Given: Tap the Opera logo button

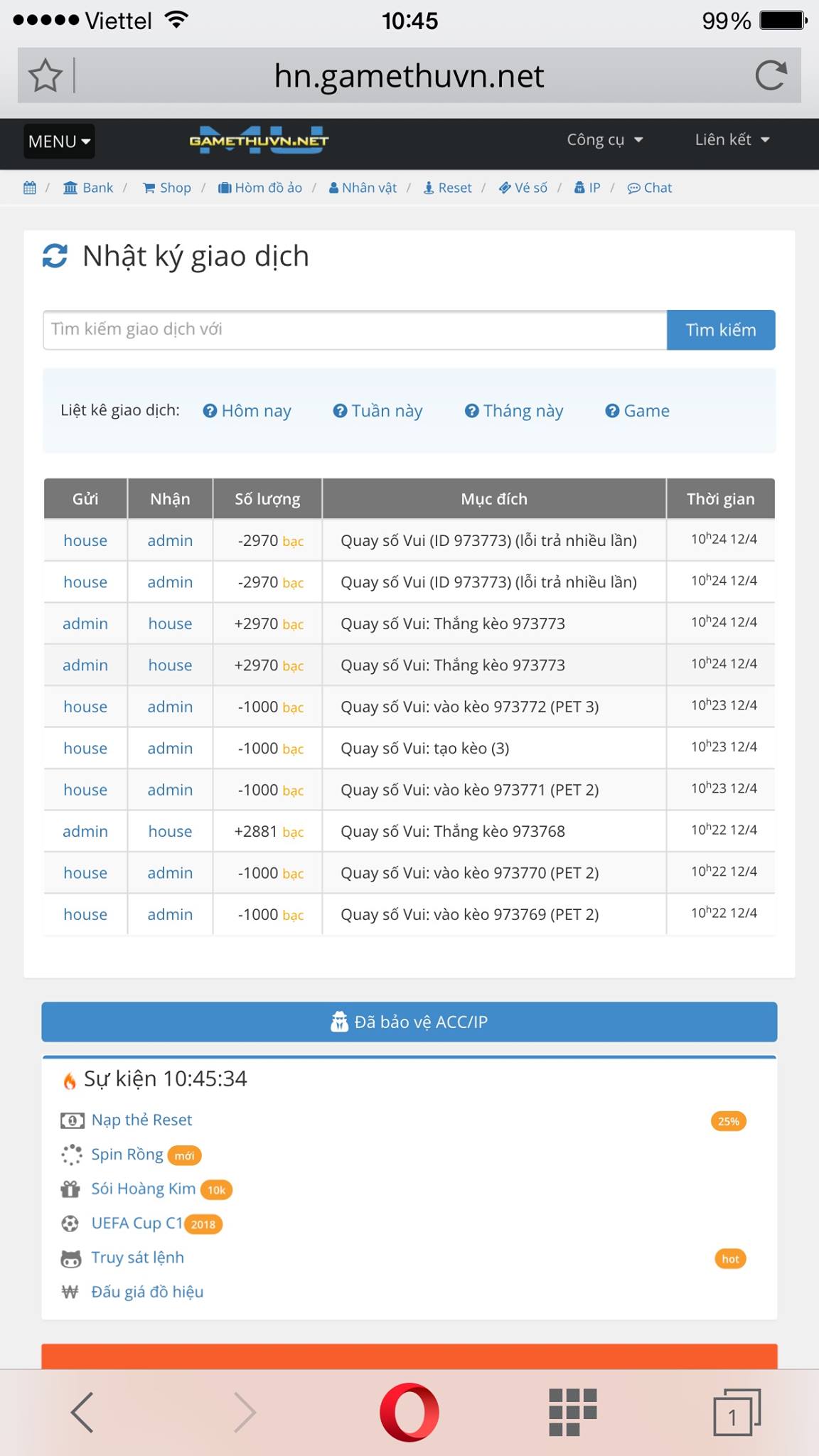Looking at the screenshot, I should [409, 1412].
